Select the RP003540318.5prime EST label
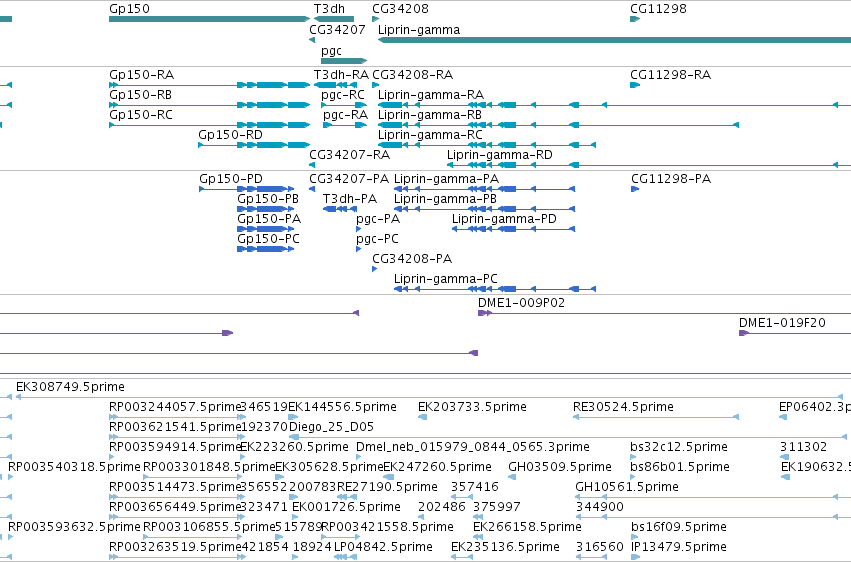851x562 pixels. (74, 467)
